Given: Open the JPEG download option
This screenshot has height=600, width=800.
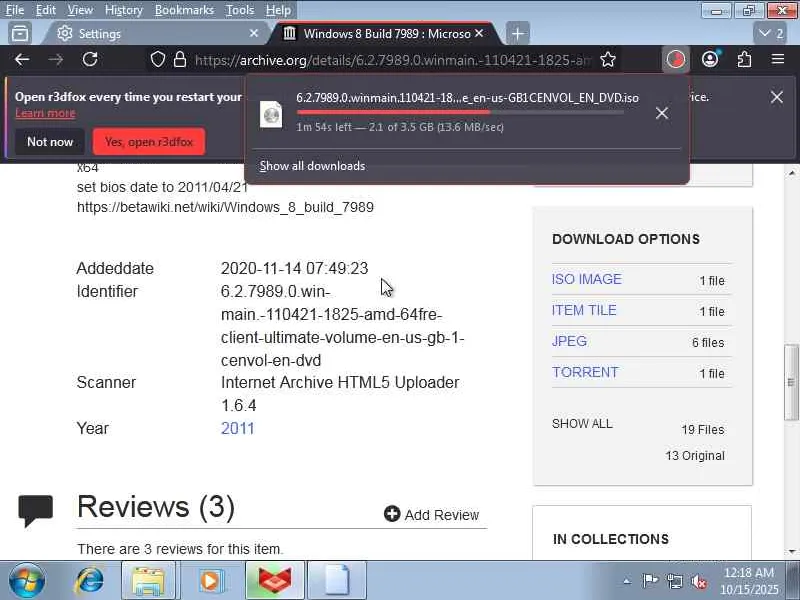Looking at the screenshot, I should (x=569, y=341).
